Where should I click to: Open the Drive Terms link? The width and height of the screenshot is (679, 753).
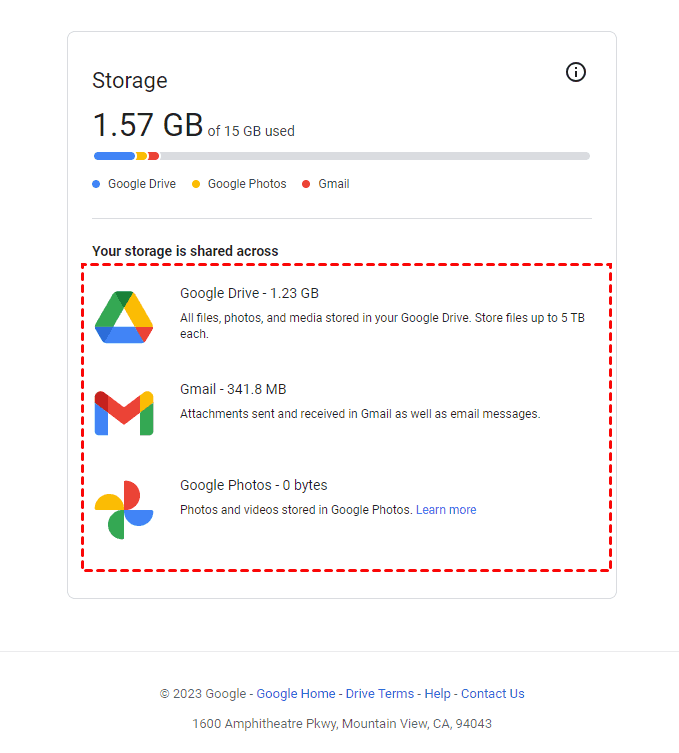380,694
